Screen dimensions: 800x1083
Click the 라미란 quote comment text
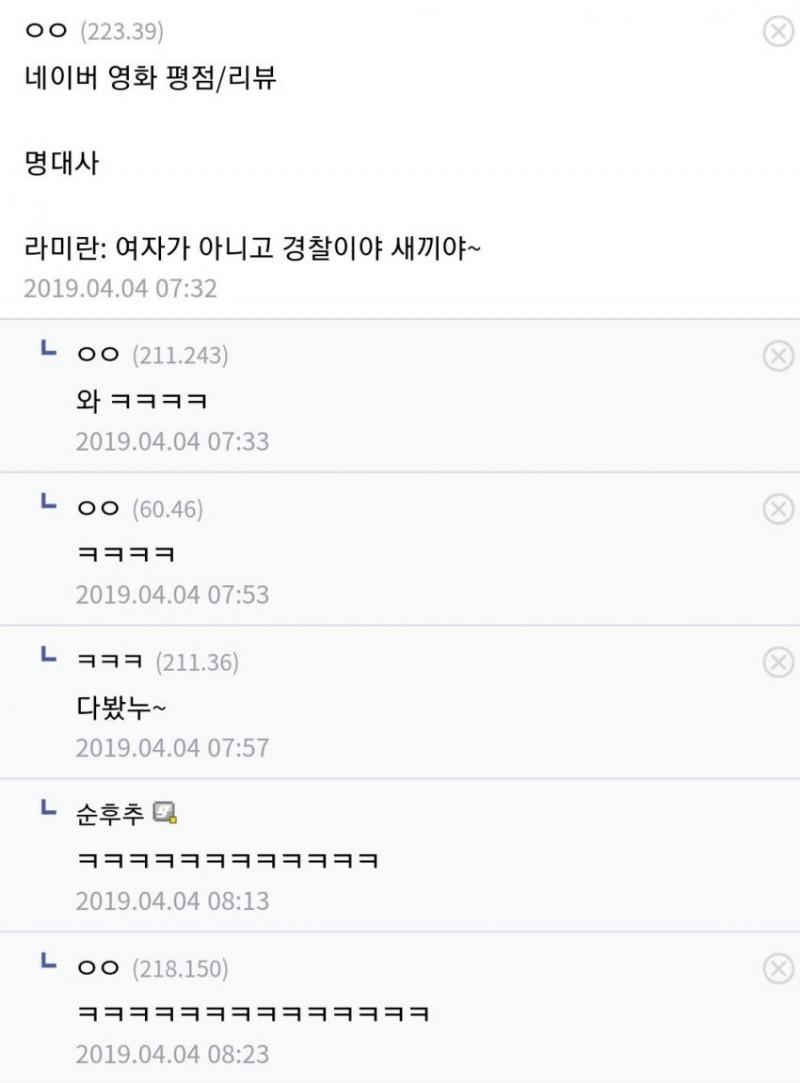tap(253, 246)
